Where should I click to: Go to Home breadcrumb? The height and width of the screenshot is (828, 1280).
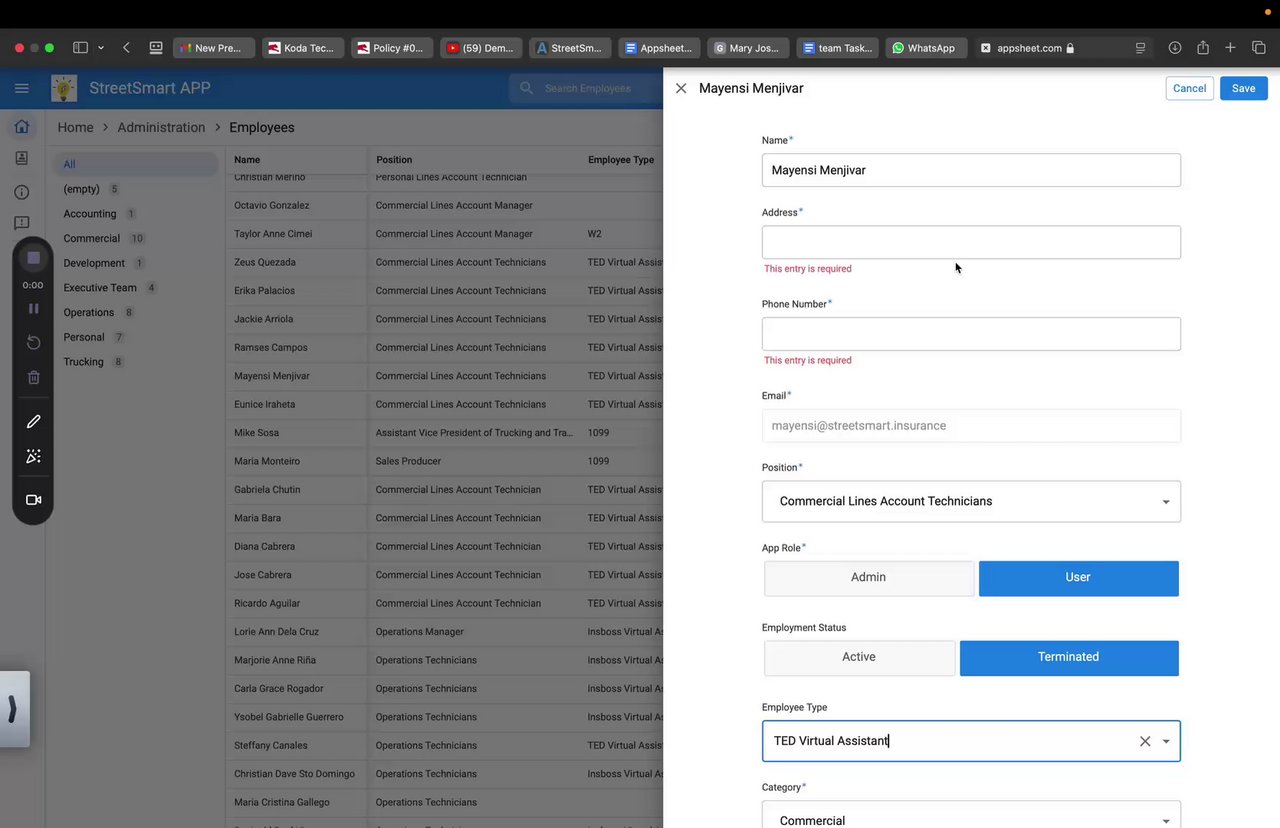tap(75, 127)
